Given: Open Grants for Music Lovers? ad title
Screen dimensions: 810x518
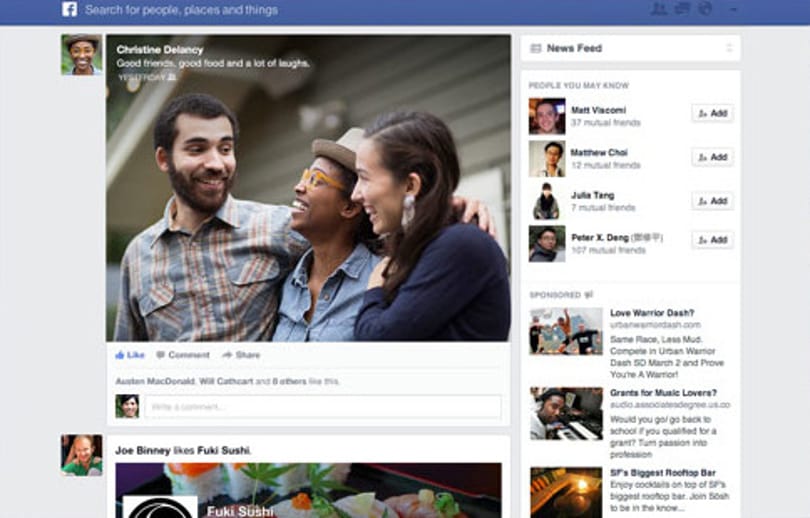Looking at the screenshot, I should (x=663, y=393).
